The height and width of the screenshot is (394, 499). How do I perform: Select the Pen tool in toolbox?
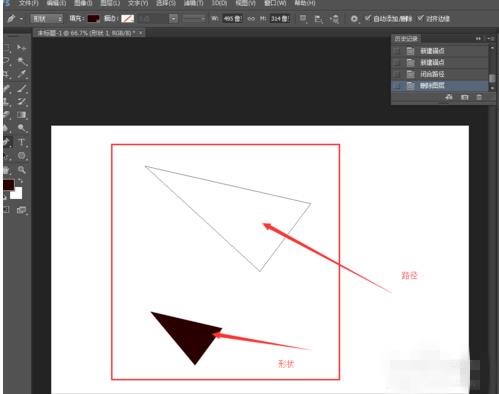coord(7,142)
